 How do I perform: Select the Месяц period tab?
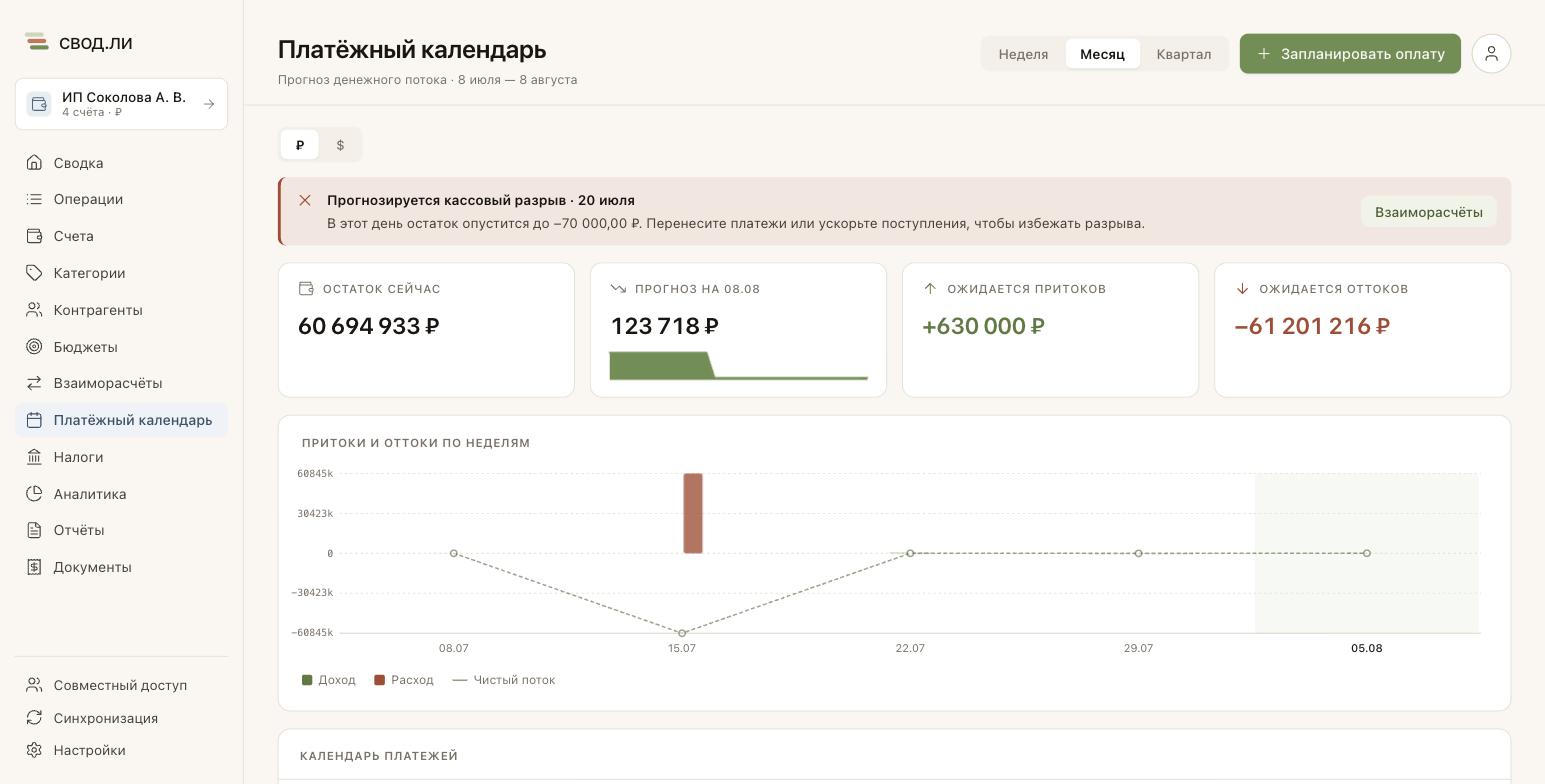pos(1102,54)
